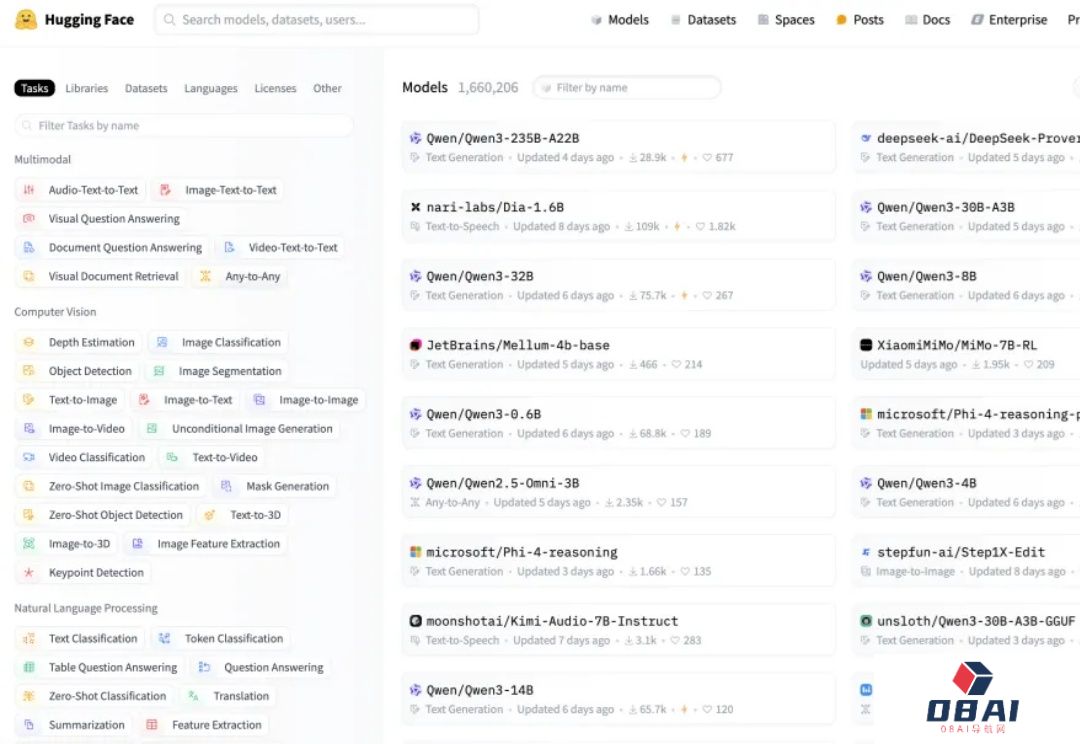Click the Document Question Answering icon

[x=28, y=247]
